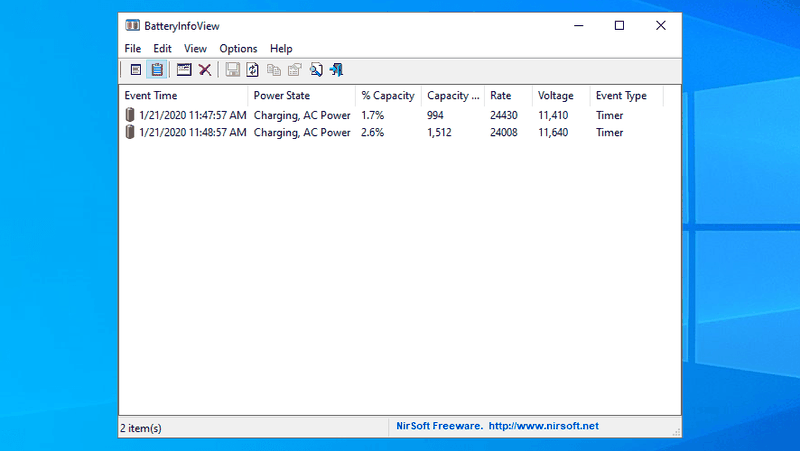Image resolution: width=800 pixels, height=451 pixels.
Task: Click the BatteryInfoView title bar app icon
Action: point(132,26)
